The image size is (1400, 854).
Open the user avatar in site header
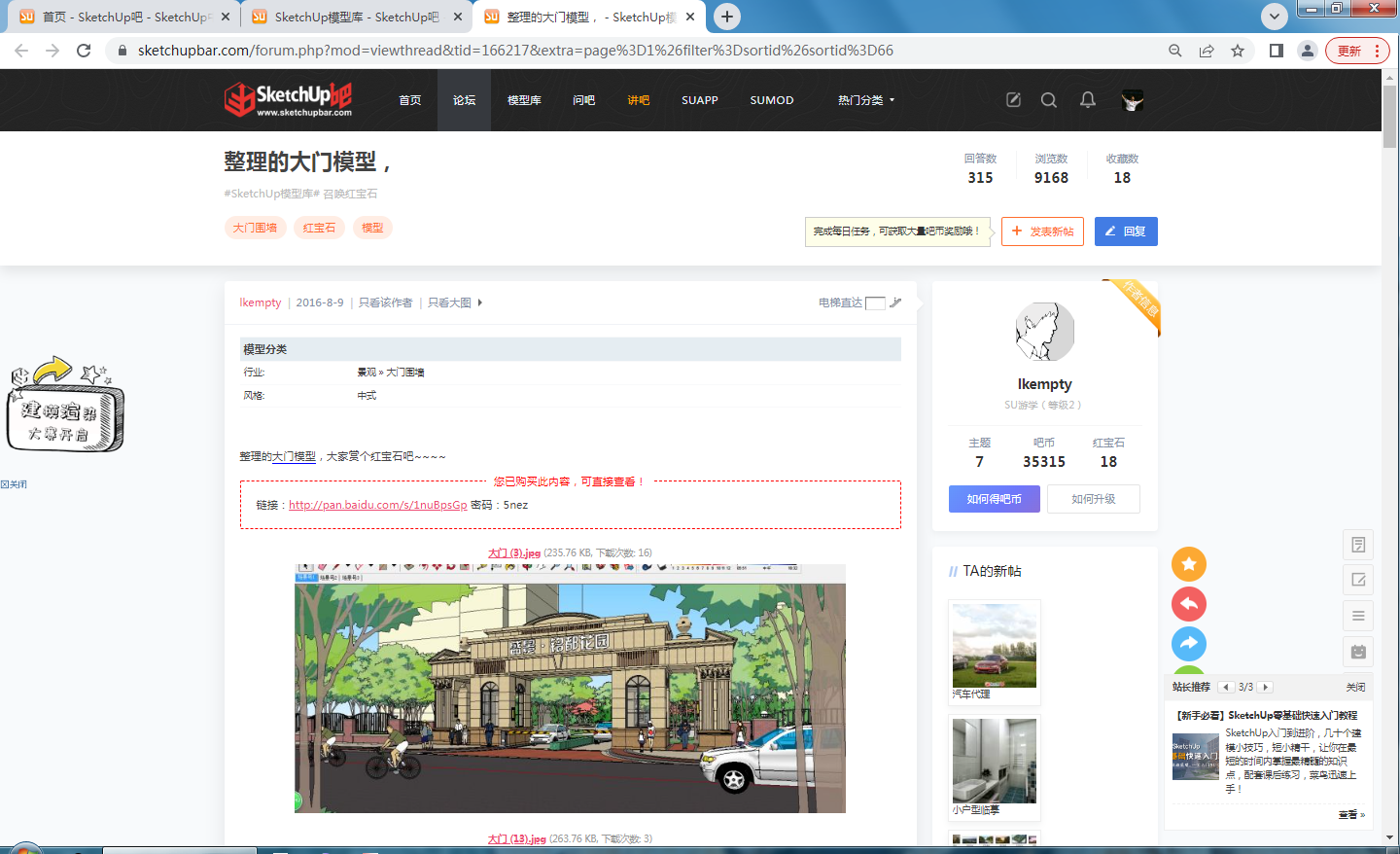(x=1132, y=99)
